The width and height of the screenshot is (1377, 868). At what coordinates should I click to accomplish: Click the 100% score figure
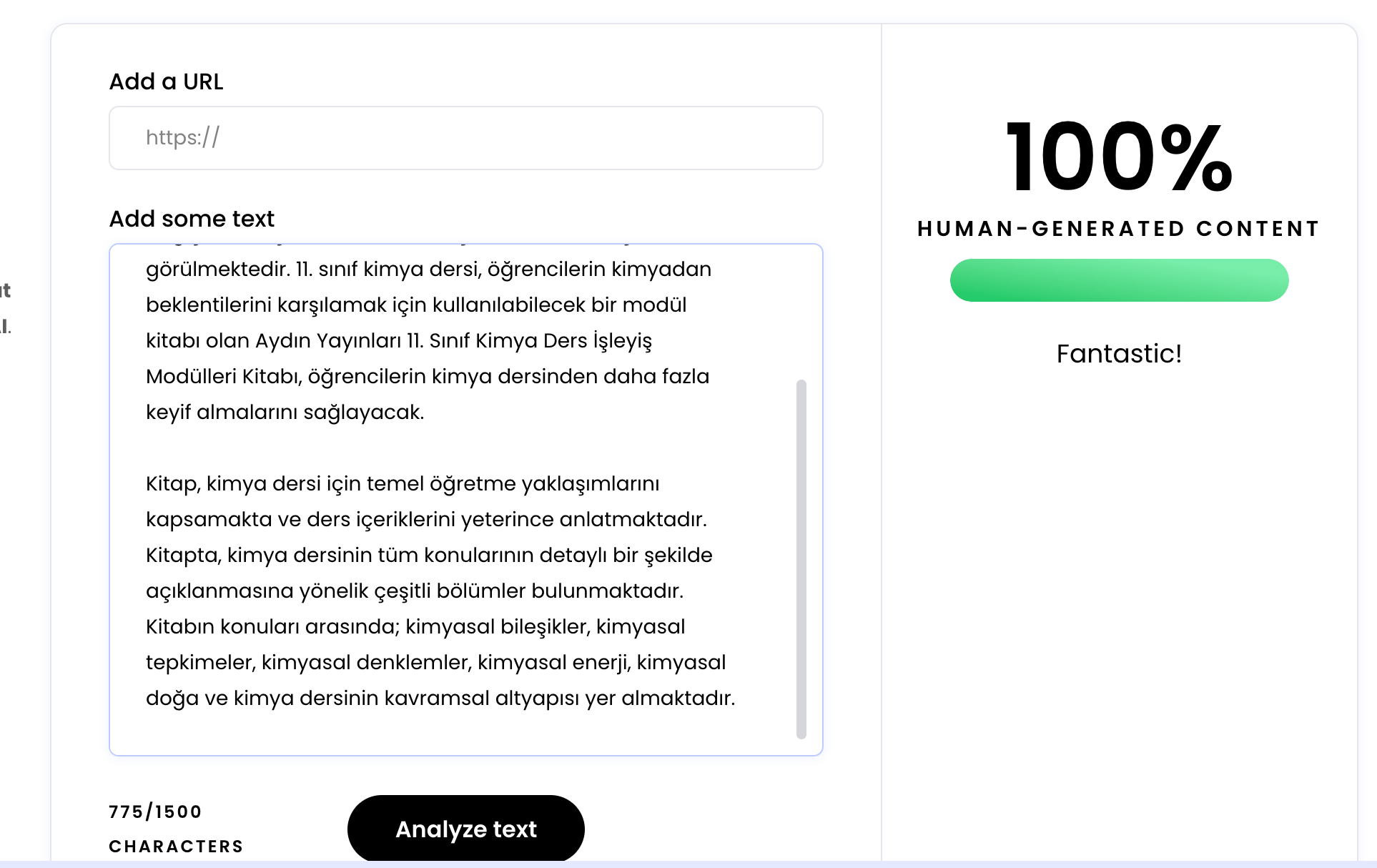(1119, 157)
